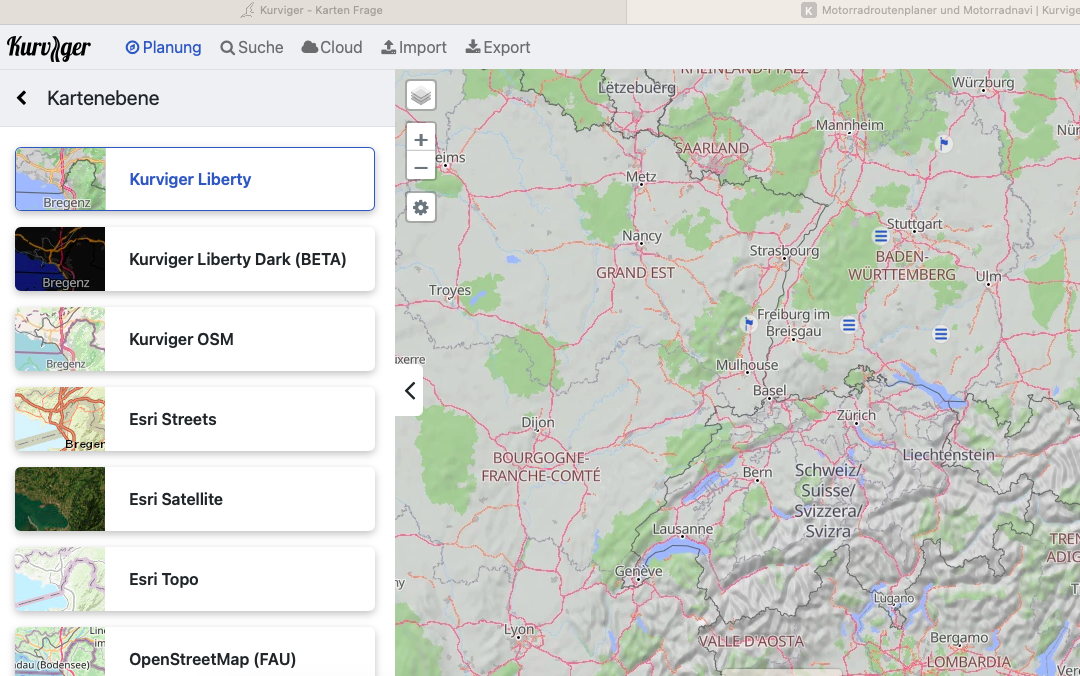This screenshot has height=676, width=1080.
Task: Open the Export tab
Action: tap(498, 48)
